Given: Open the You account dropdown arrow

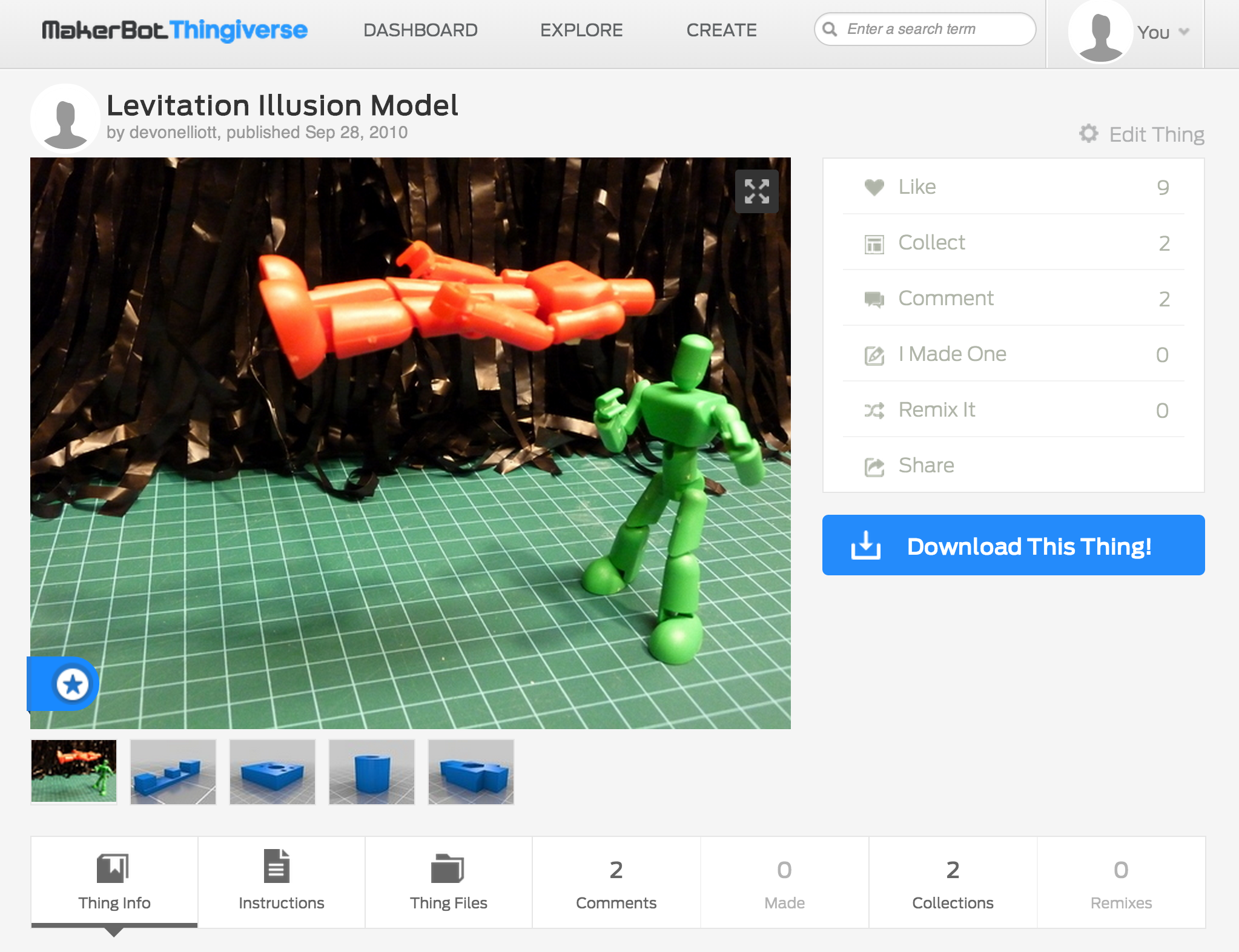Looking at the screenshot, I should click(x=1184, y=31).
